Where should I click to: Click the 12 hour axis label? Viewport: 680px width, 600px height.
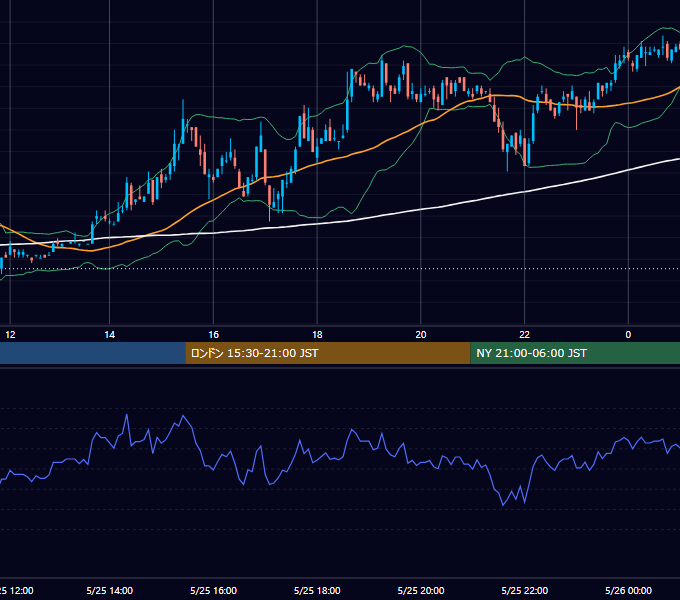point(10,335)
